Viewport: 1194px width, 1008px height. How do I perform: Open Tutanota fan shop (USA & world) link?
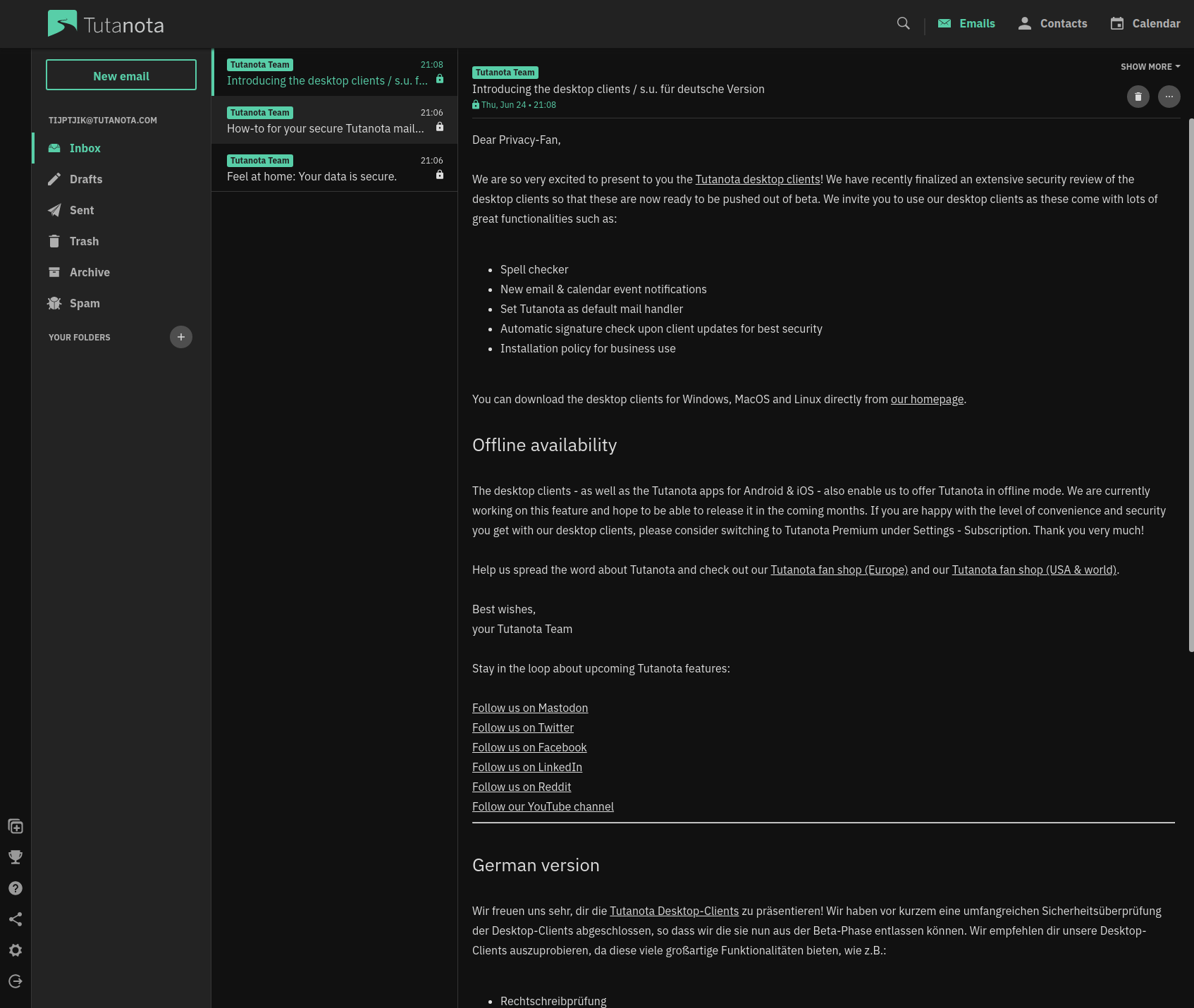(1034, 570)
